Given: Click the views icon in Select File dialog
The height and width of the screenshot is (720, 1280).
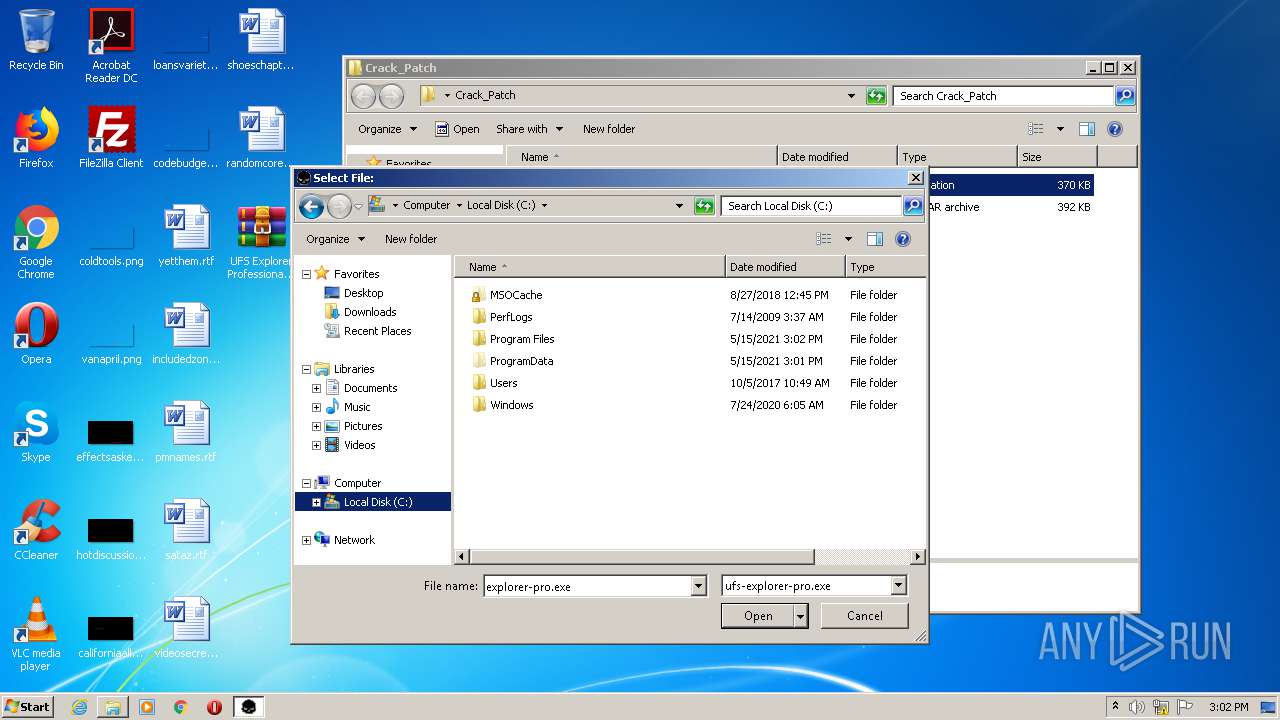Looking at the screenshot, I should (824, 239).
